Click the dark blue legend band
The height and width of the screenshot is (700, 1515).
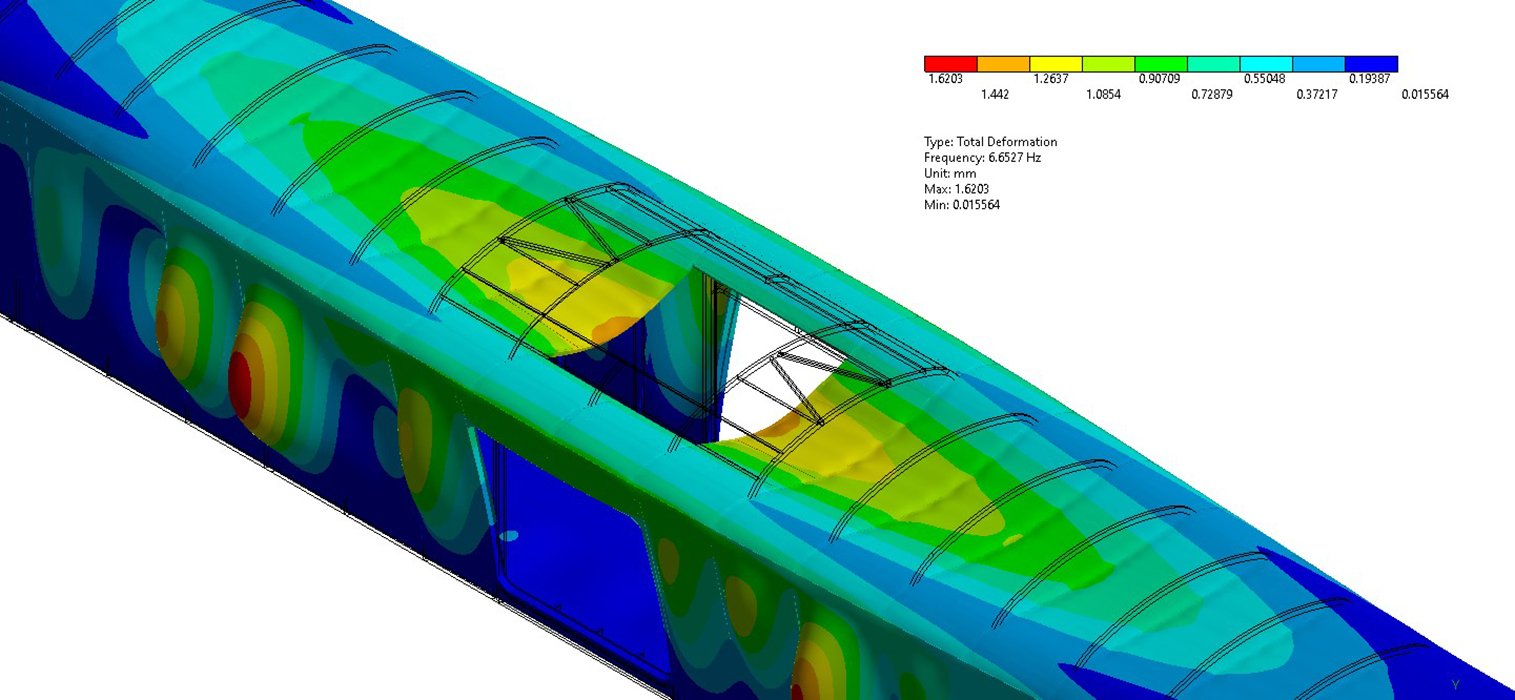[1371, 64]
